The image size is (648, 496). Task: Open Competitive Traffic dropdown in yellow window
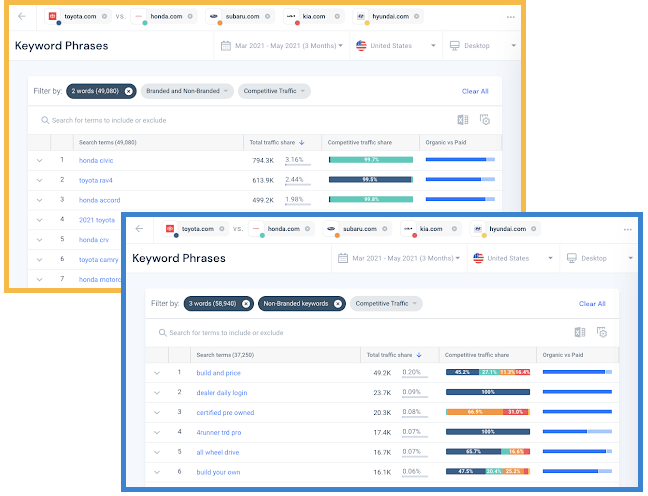pyautogui.click(x=274, y=91)
